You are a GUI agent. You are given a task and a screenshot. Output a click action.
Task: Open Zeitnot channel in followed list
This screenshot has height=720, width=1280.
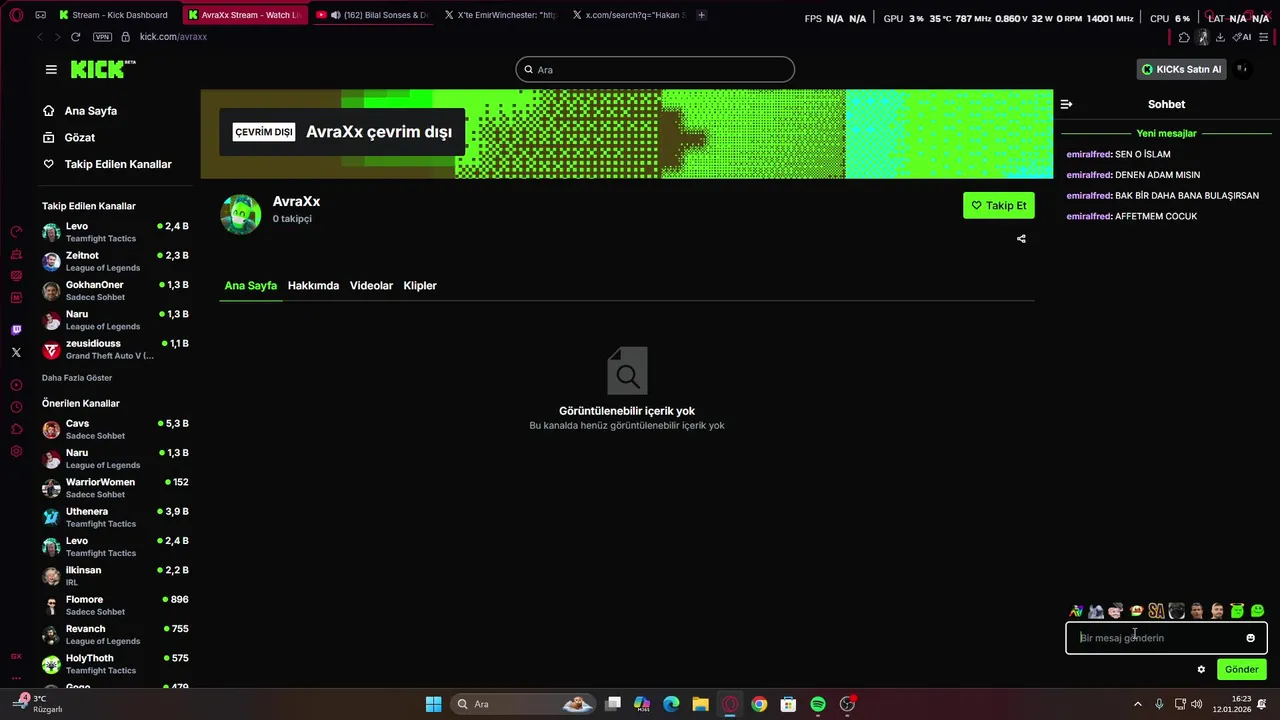click(115, 261)
